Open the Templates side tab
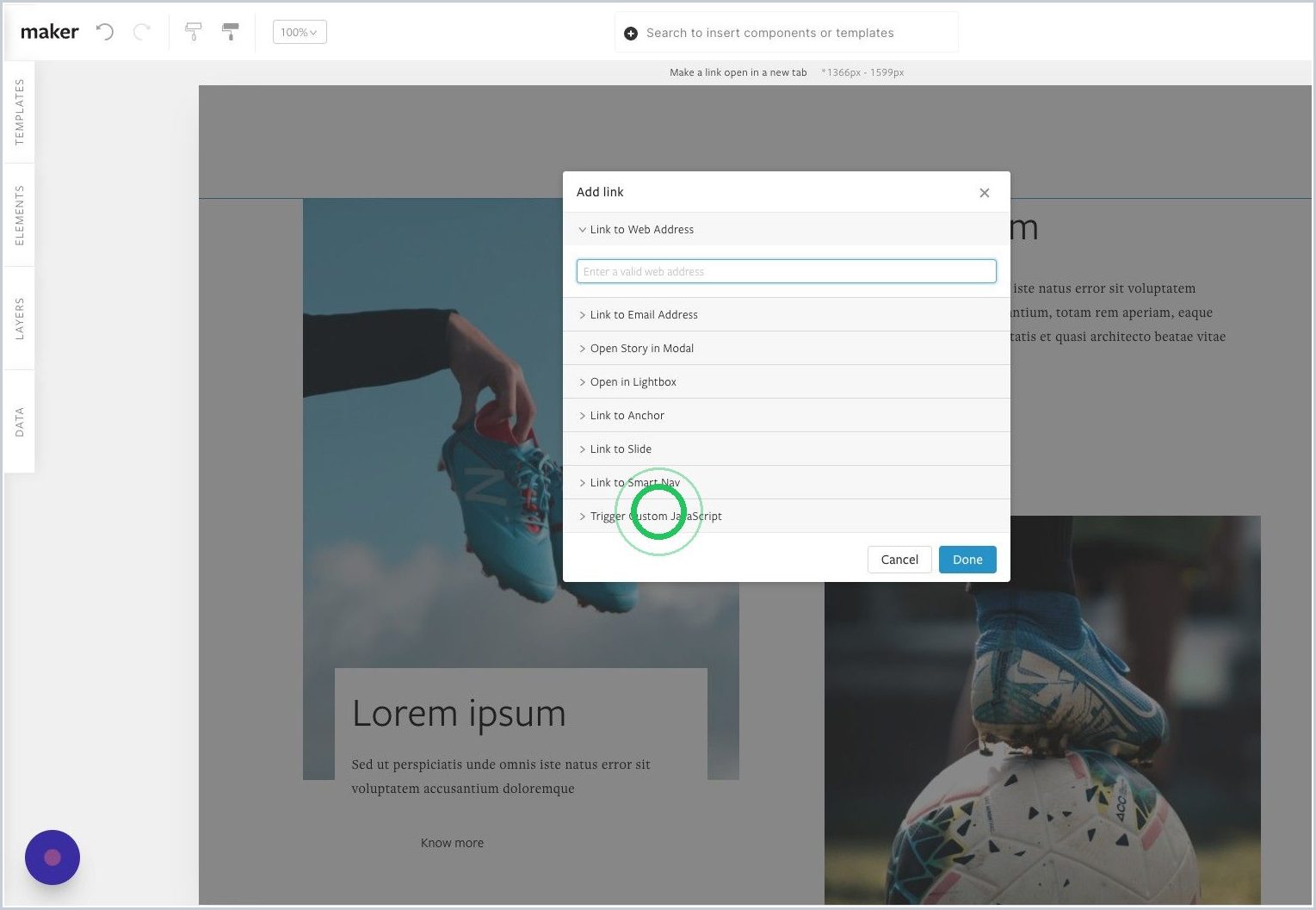The width and height of the screenshot is (1316, 910). point(19,112)
